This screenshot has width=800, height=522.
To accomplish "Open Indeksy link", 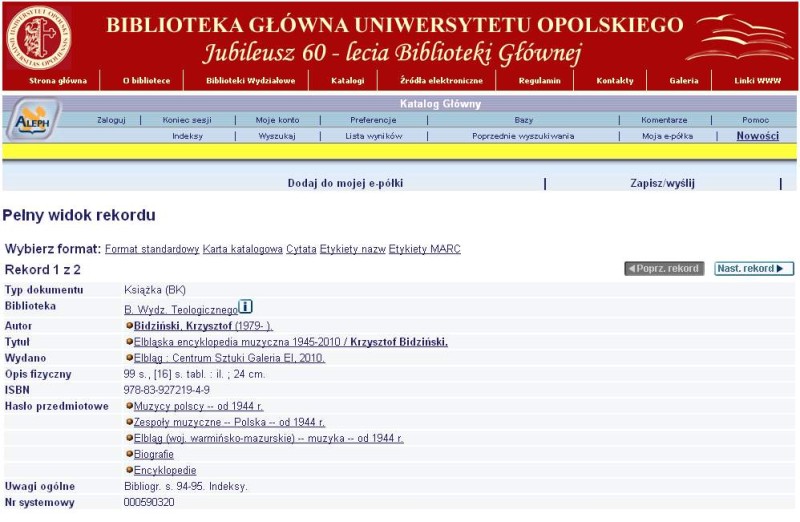I will (x=187, y=136).
